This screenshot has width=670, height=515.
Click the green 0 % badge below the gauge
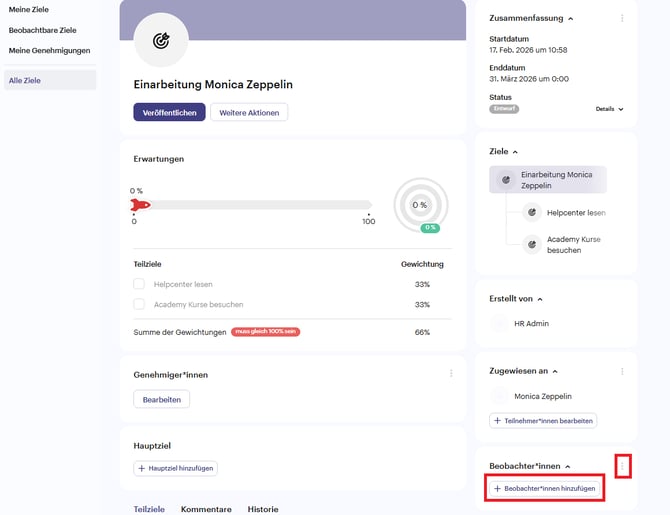430,228
